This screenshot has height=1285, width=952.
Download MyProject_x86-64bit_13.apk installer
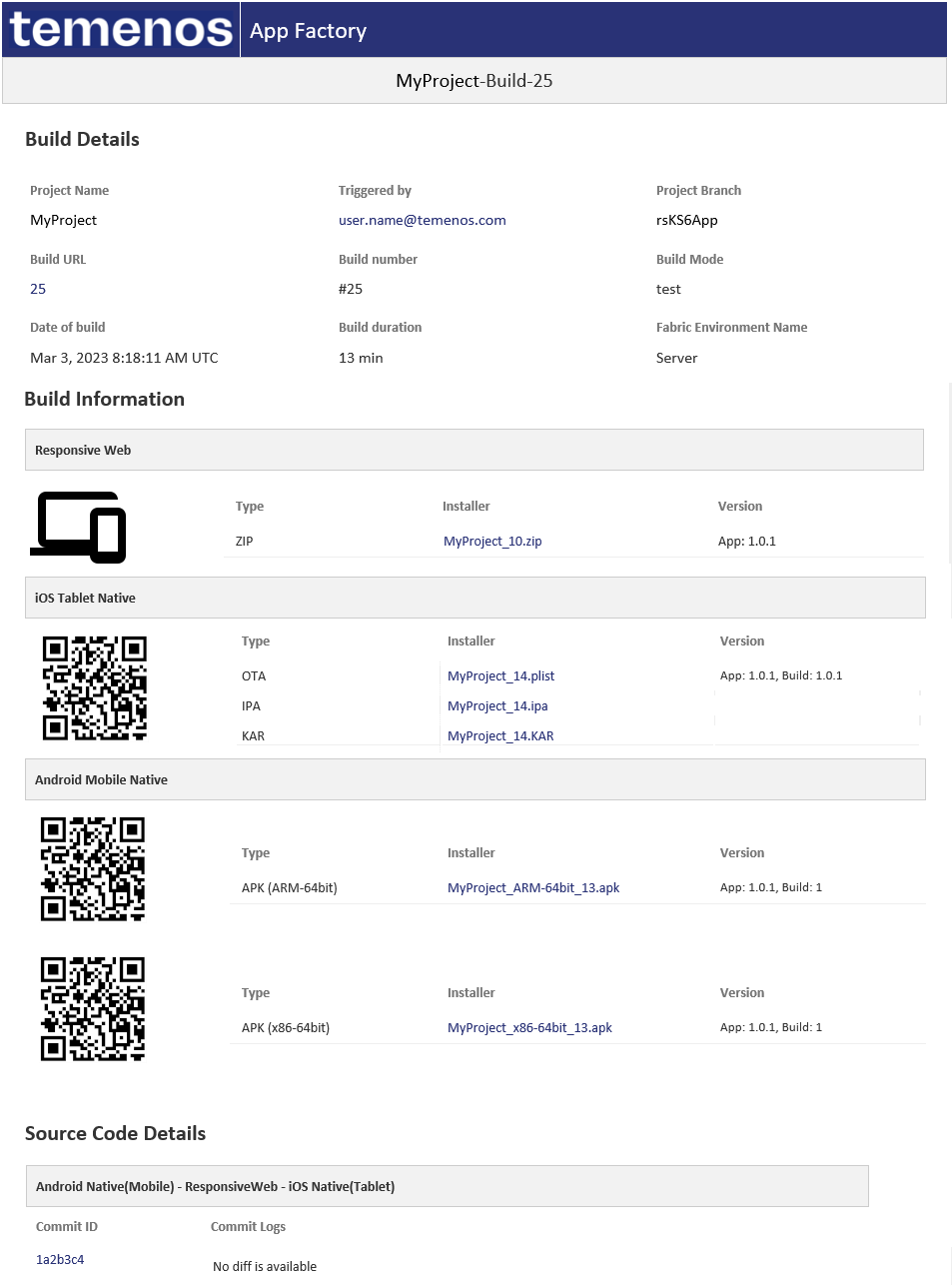pos(529,1028)
